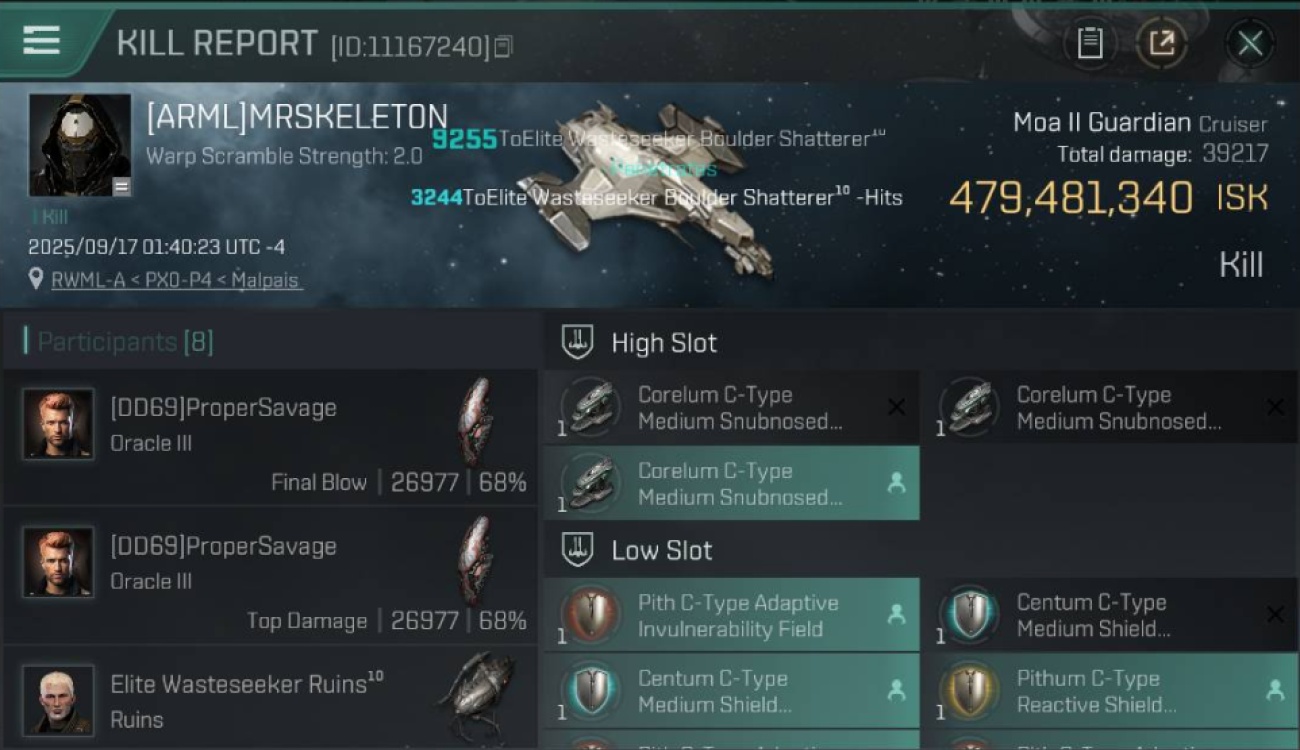The width and height of the screenshot is (1300, 750).
Task: Open the RWML-A location link
Action: [x=175, y=280]
